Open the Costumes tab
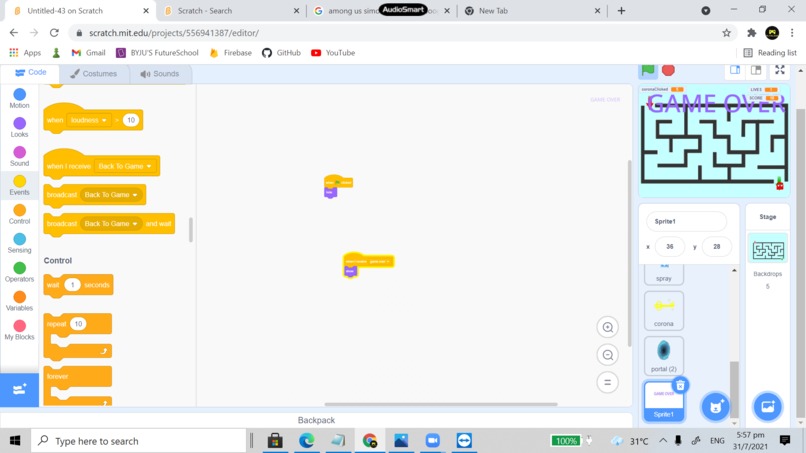The height and width of the screenshot is (453, 806). coord(94,74)
